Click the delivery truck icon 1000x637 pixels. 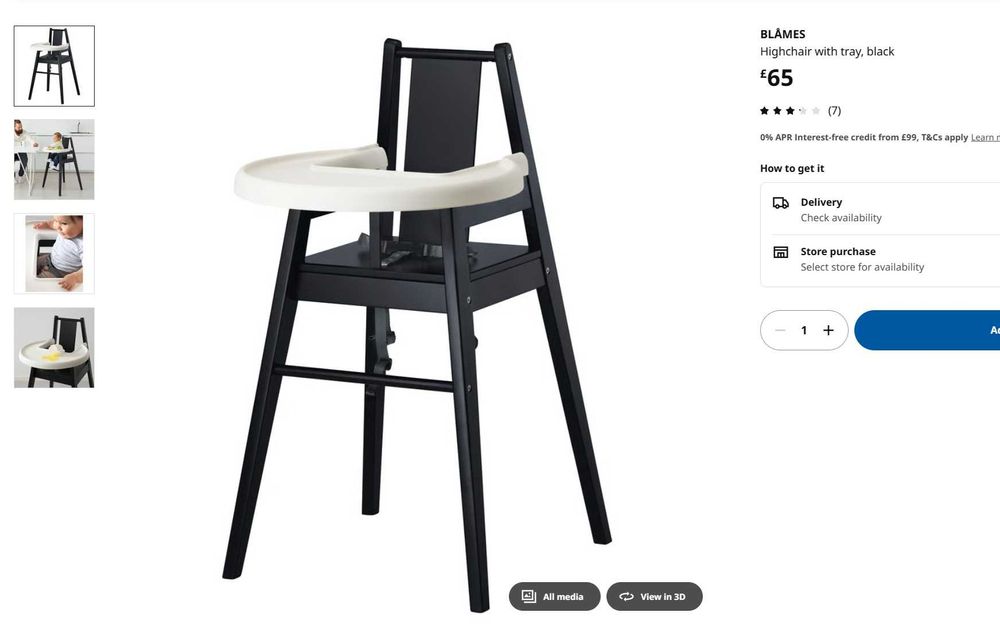[781, 203]
